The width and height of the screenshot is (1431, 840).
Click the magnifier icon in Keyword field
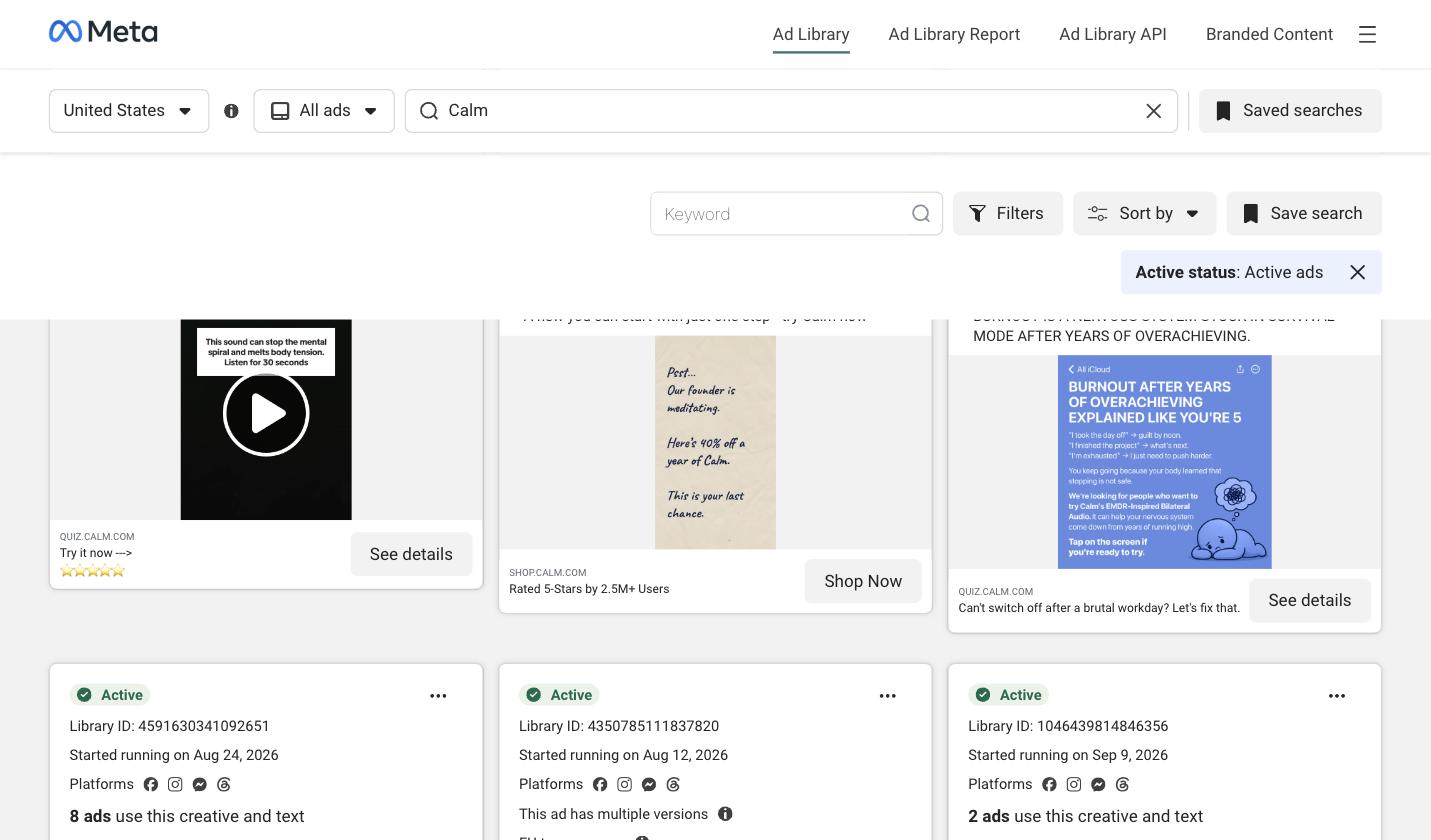920,214
